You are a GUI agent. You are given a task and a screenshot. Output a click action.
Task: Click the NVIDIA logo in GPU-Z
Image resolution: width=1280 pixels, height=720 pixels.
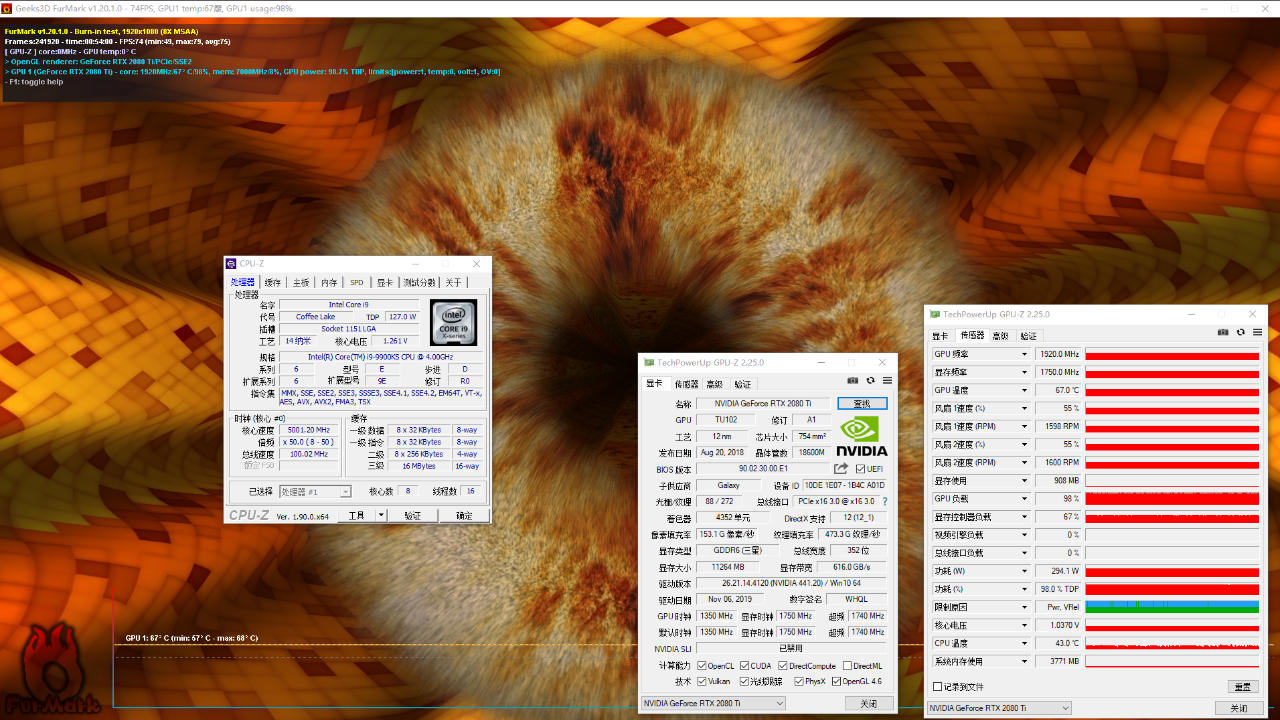(862, 438)
